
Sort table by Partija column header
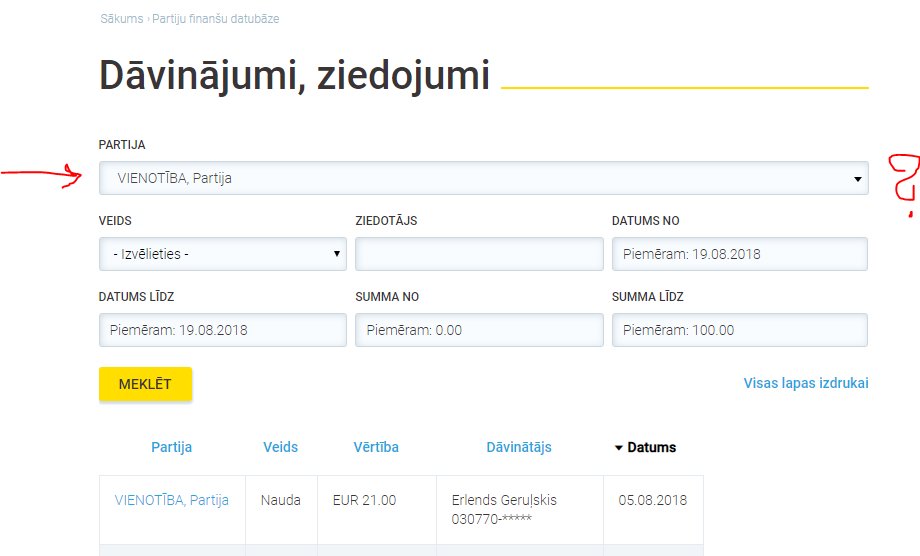(x=172, y=447)
